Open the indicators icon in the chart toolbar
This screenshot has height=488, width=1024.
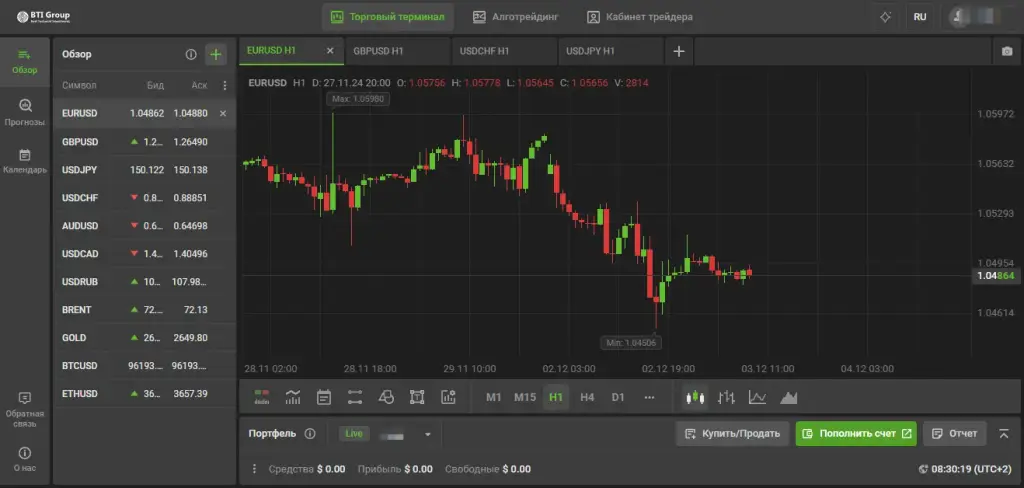point(293,397)
